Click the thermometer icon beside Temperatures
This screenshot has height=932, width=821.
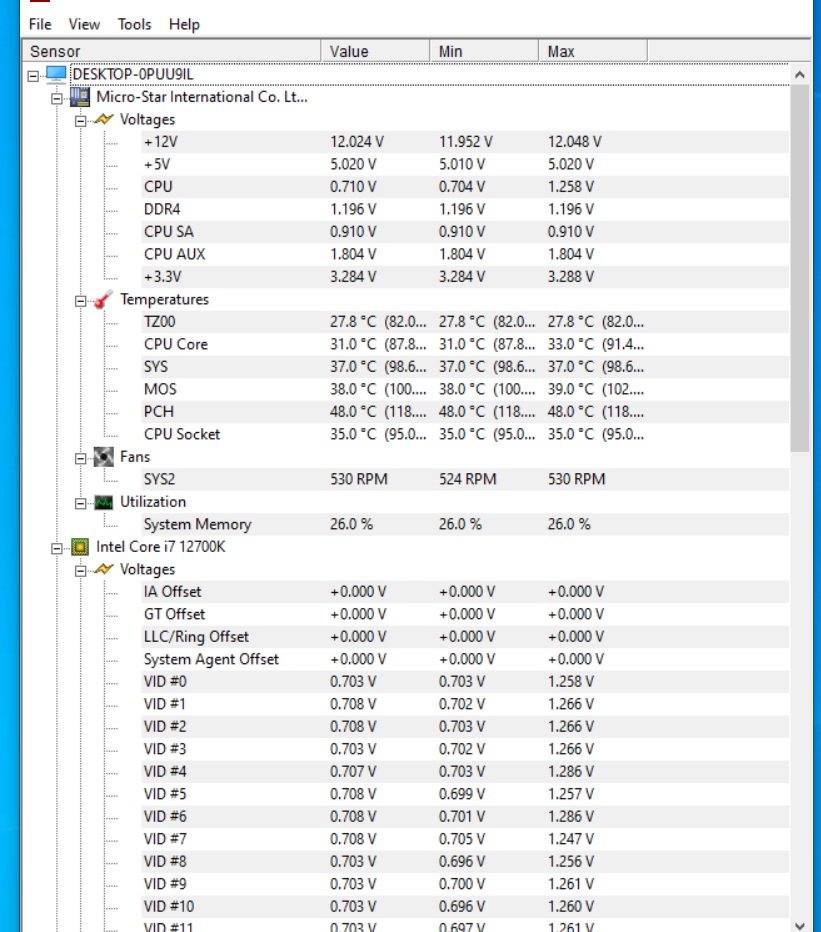[x=103, y=299]
